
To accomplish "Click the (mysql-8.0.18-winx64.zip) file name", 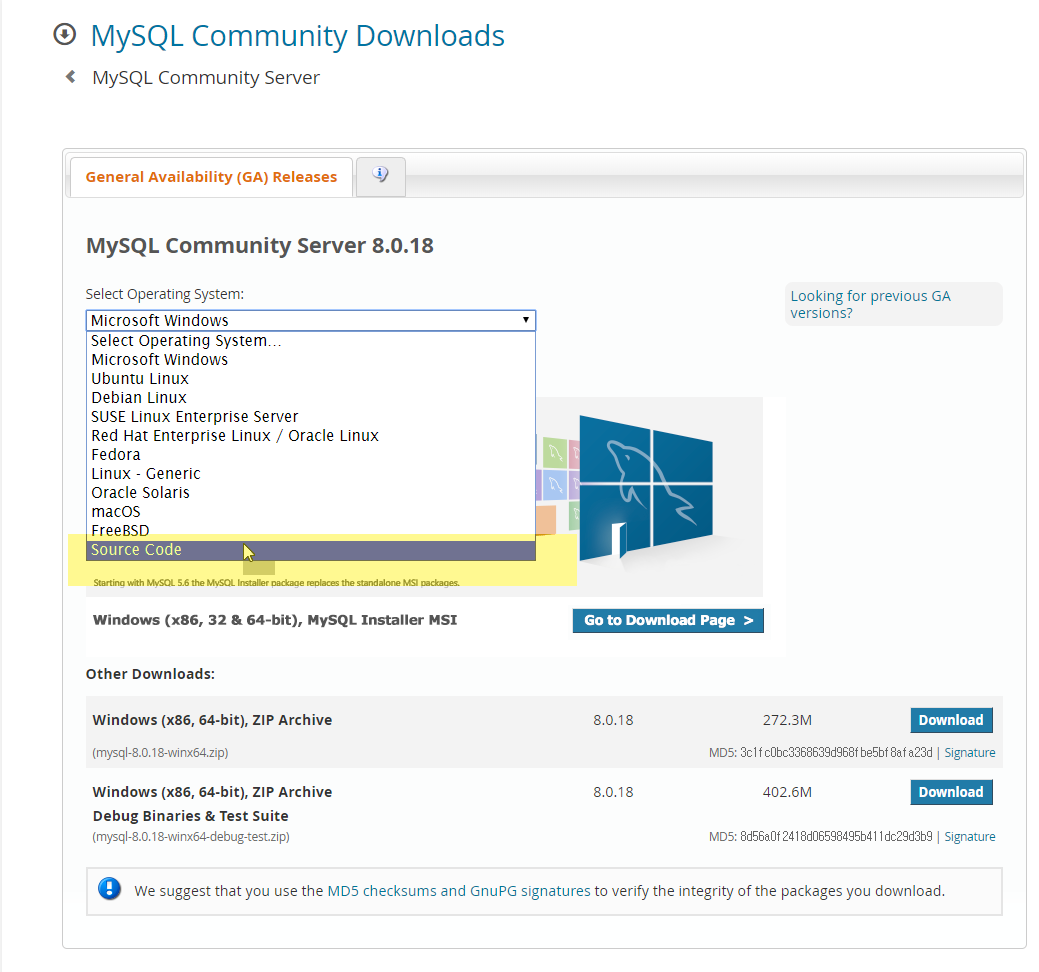I will point(160,753).
